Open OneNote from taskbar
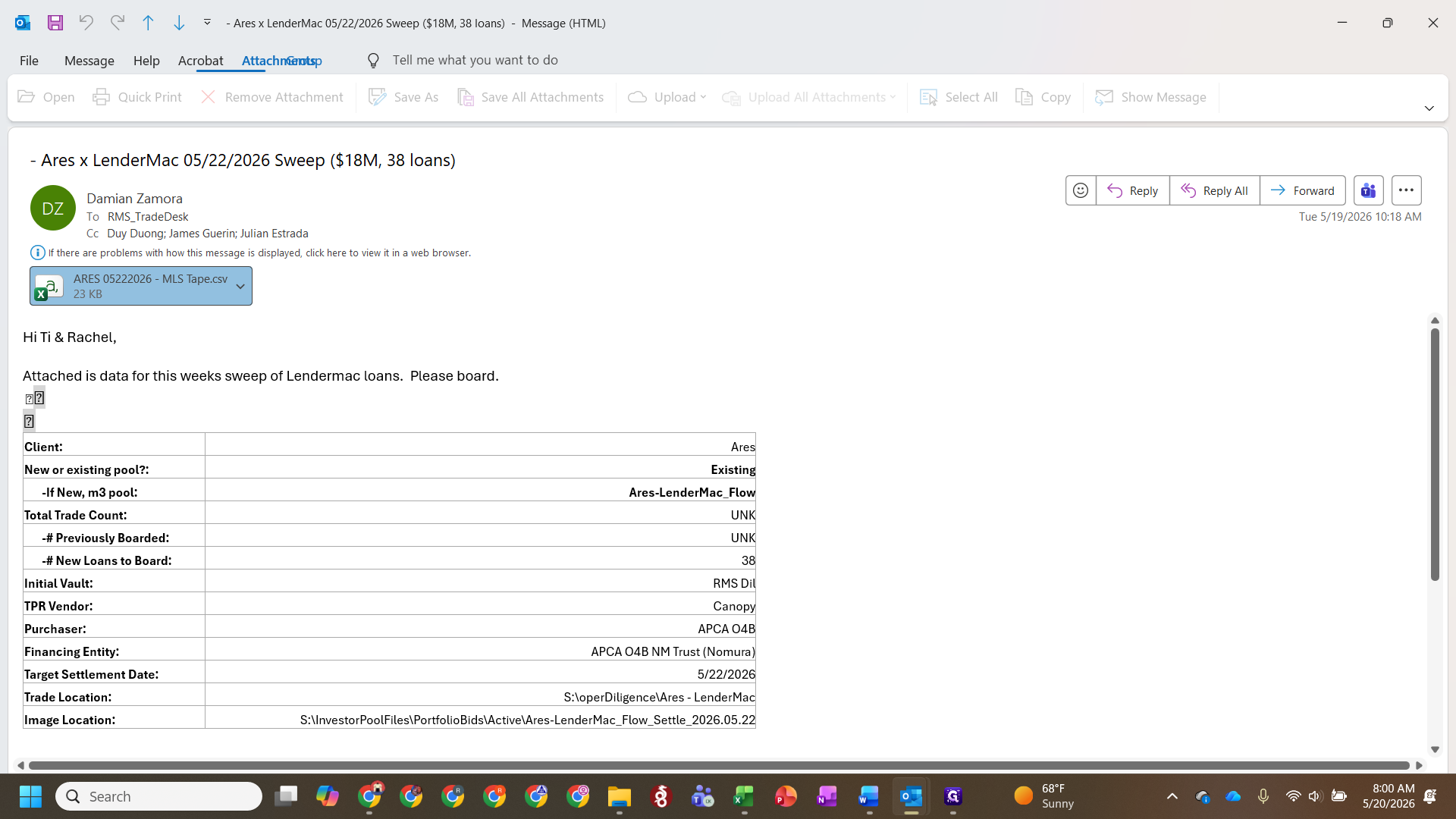The width and height of the screenshot is (1456, 819). 827,796
